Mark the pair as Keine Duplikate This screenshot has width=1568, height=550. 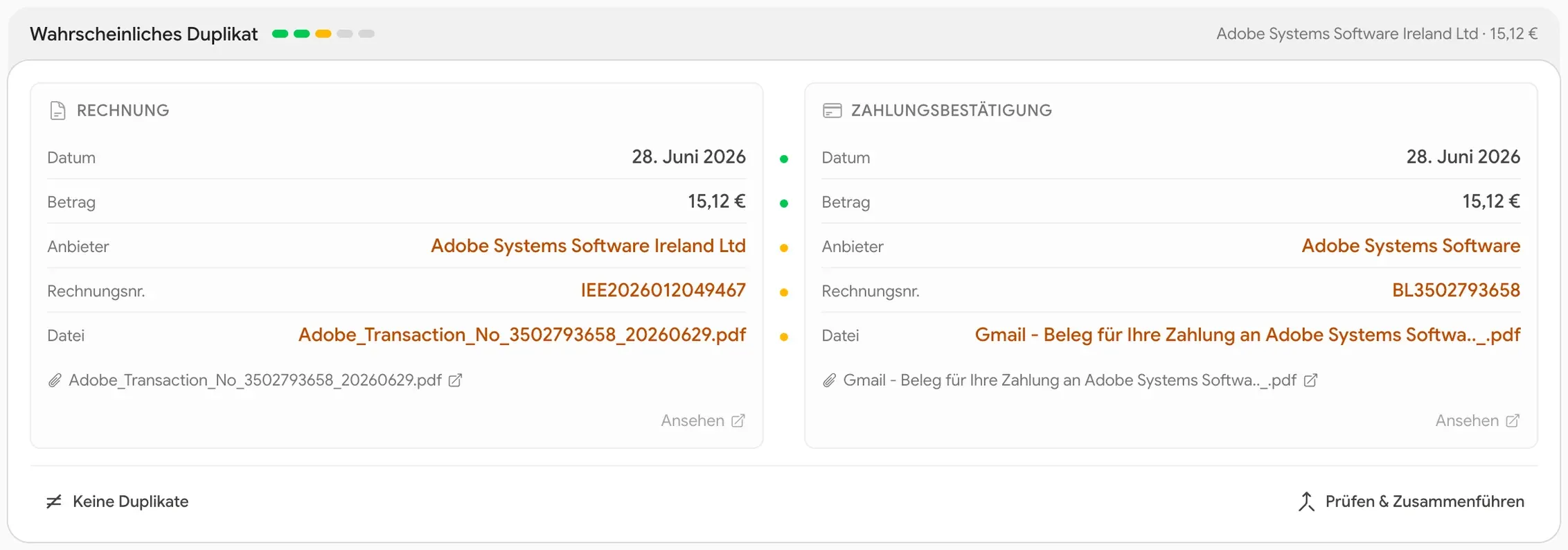point(117,502)
